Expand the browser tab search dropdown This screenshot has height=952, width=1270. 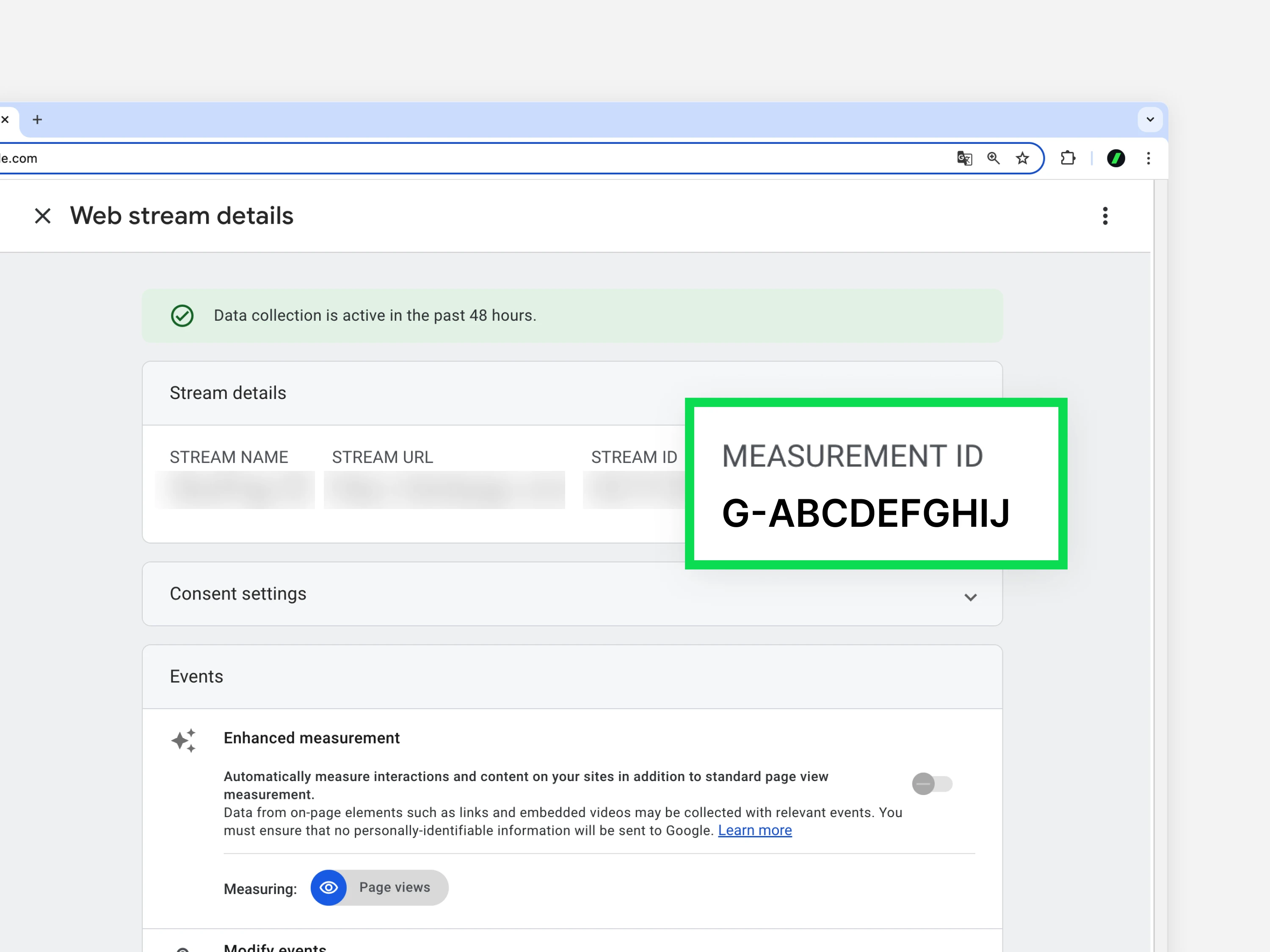point(1150,119)
